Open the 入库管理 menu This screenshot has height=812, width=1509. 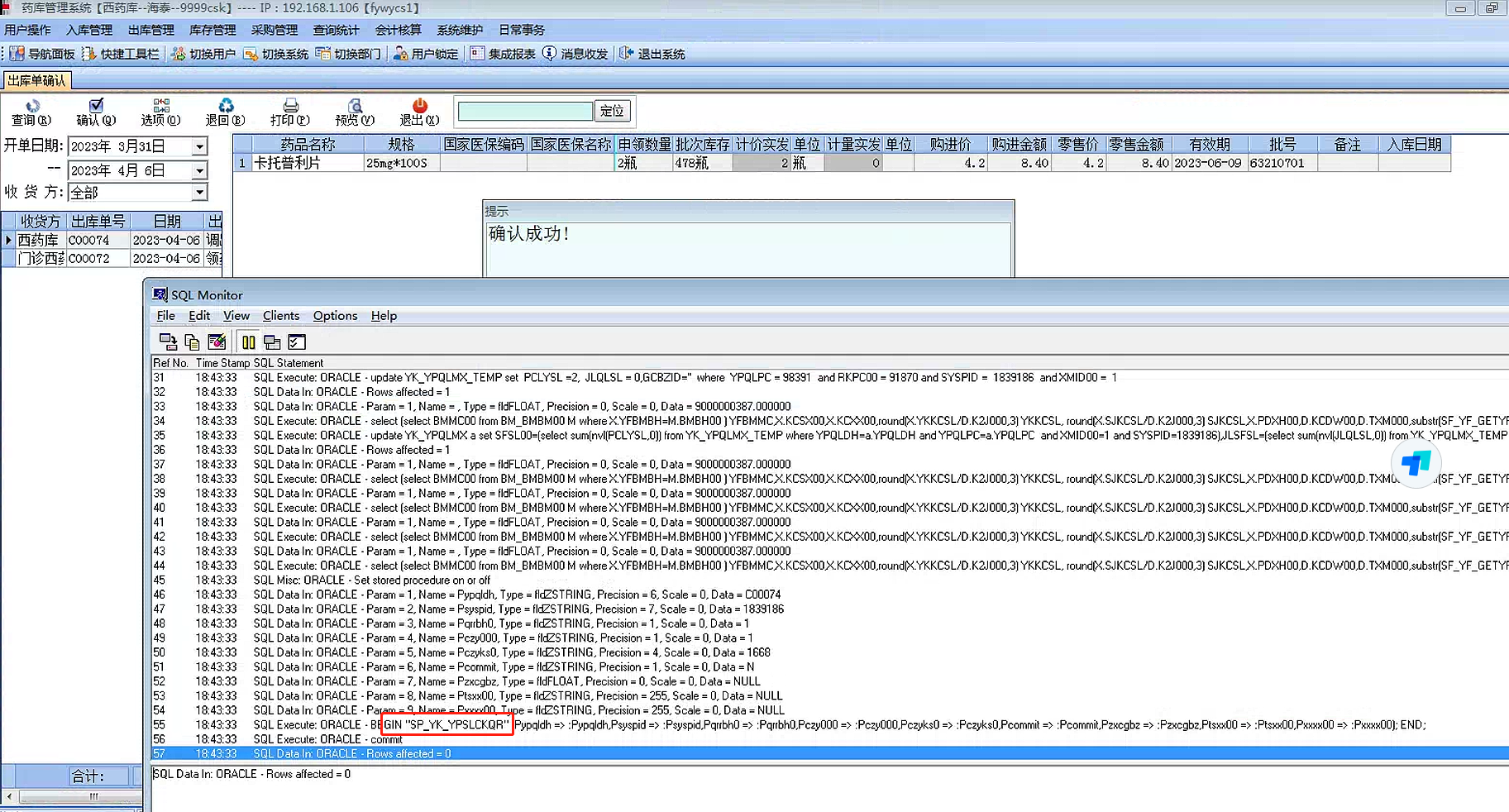click(x=89, y=30)
